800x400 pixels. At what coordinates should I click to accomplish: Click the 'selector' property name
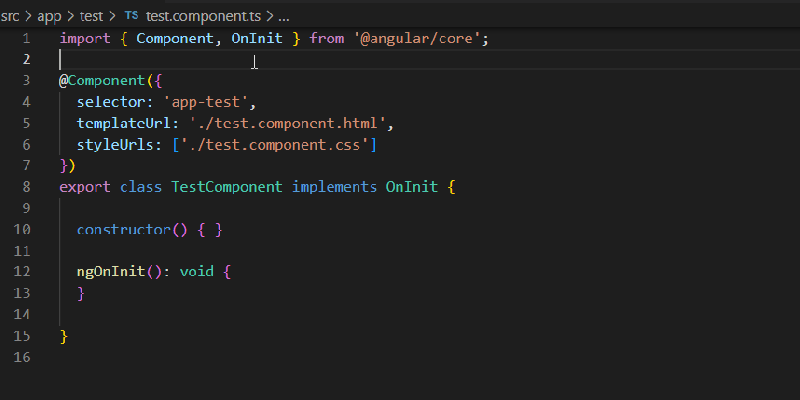(x=111, y=102)
